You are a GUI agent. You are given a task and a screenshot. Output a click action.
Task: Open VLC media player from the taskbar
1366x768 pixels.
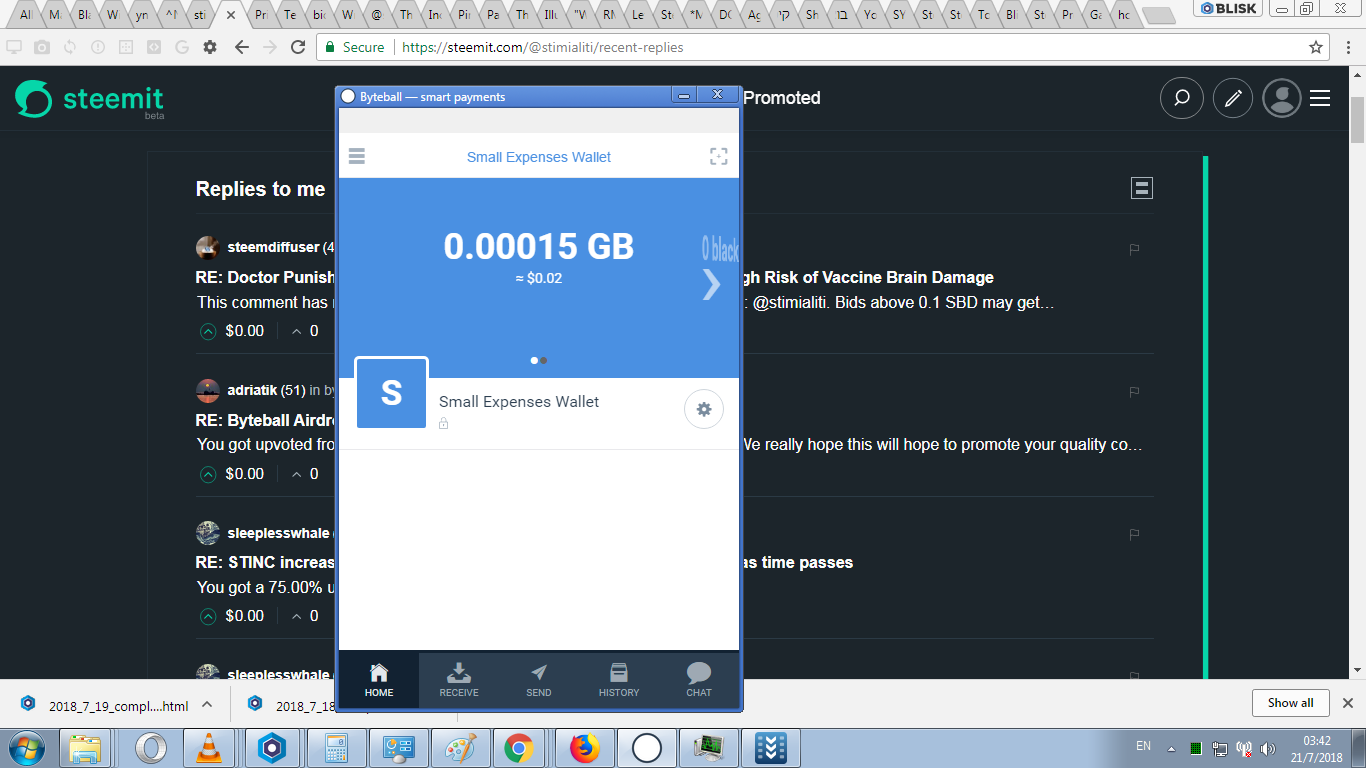pos(210,748)
